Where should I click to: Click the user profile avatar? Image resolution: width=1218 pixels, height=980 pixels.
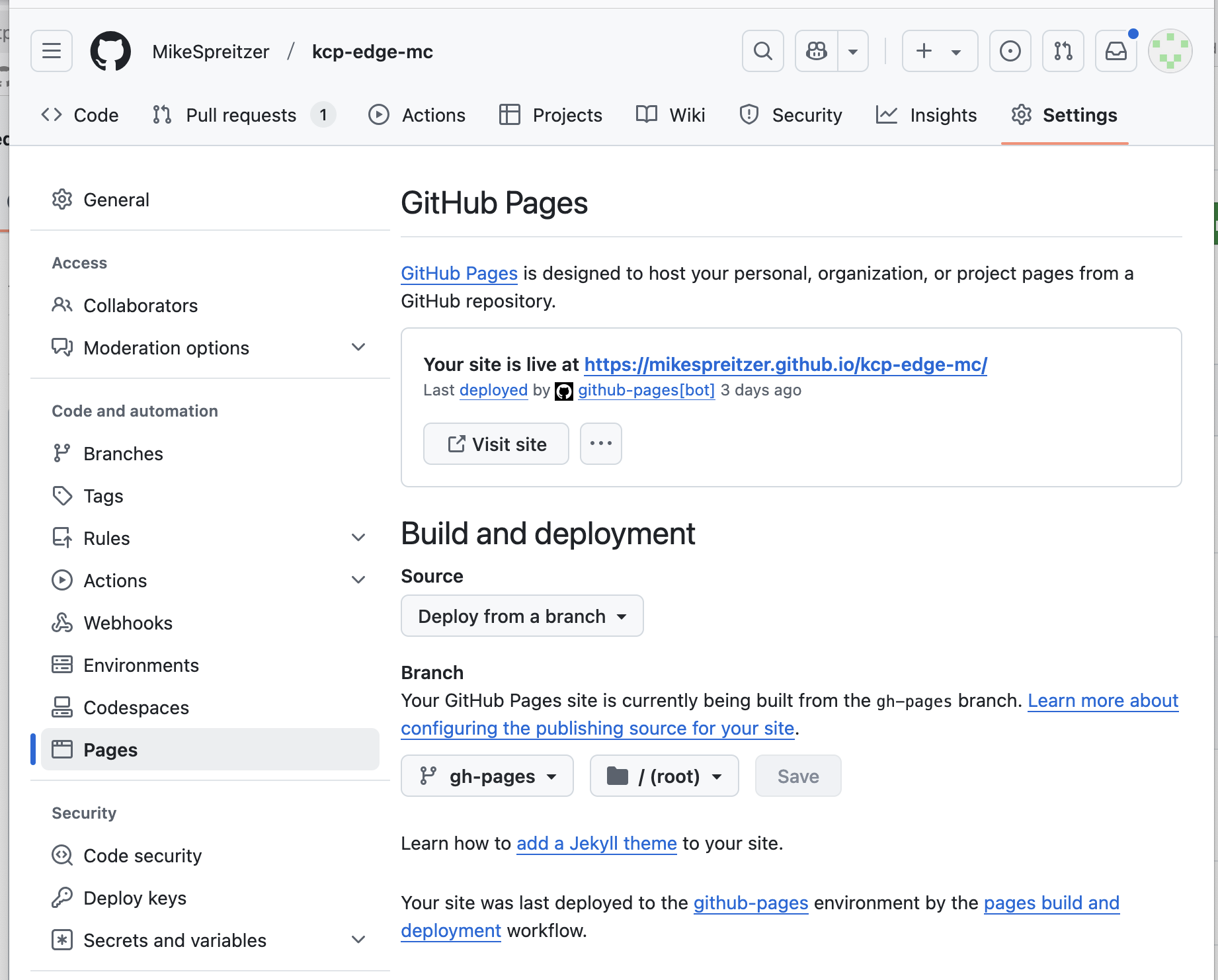tap(1170, 51)
